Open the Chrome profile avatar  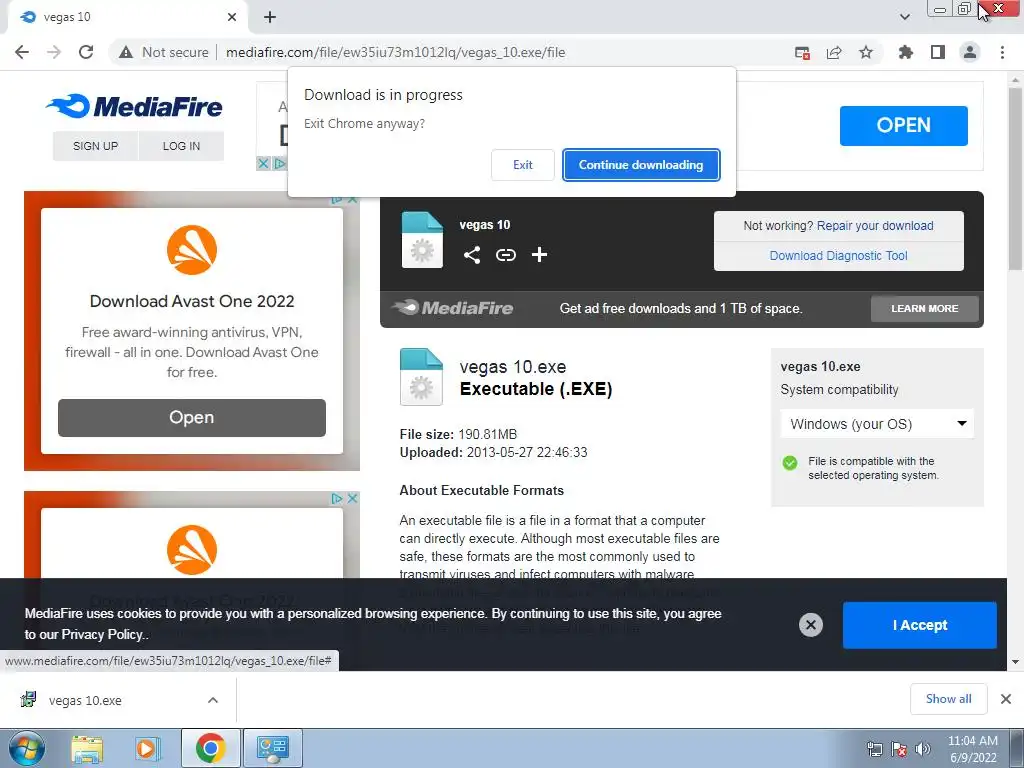coord(970,52)
